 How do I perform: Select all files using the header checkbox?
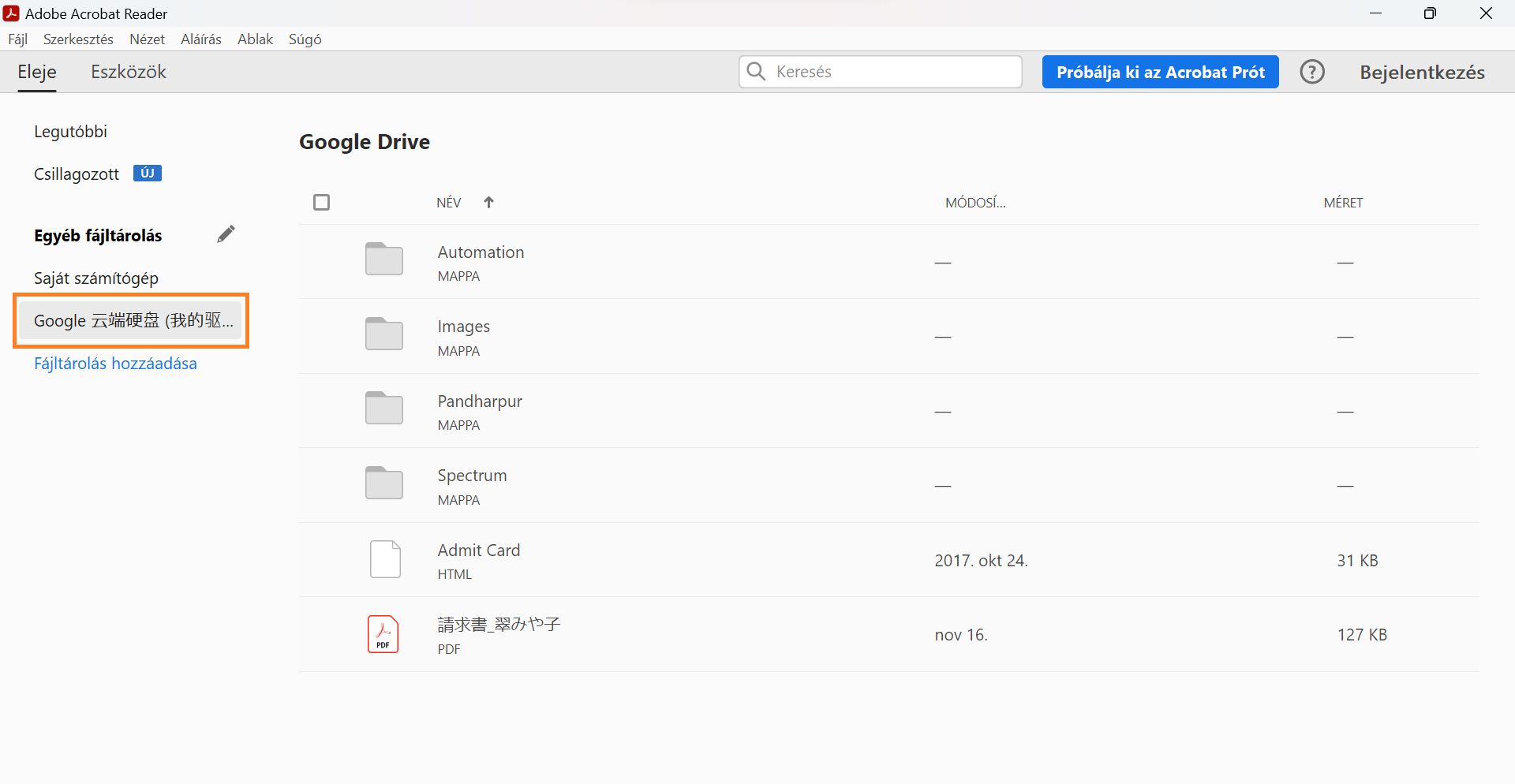point(321,202)
